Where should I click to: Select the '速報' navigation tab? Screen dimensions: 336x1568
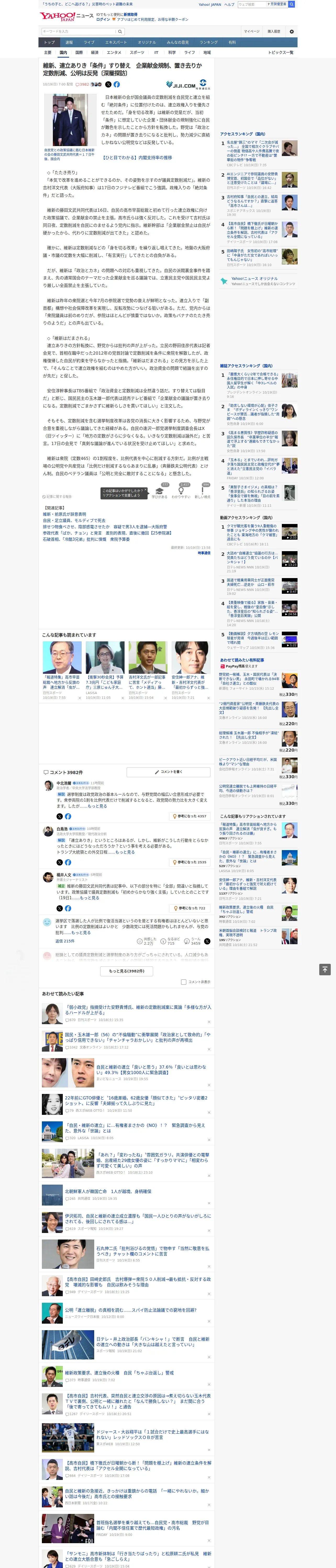[x=69, y=42]
